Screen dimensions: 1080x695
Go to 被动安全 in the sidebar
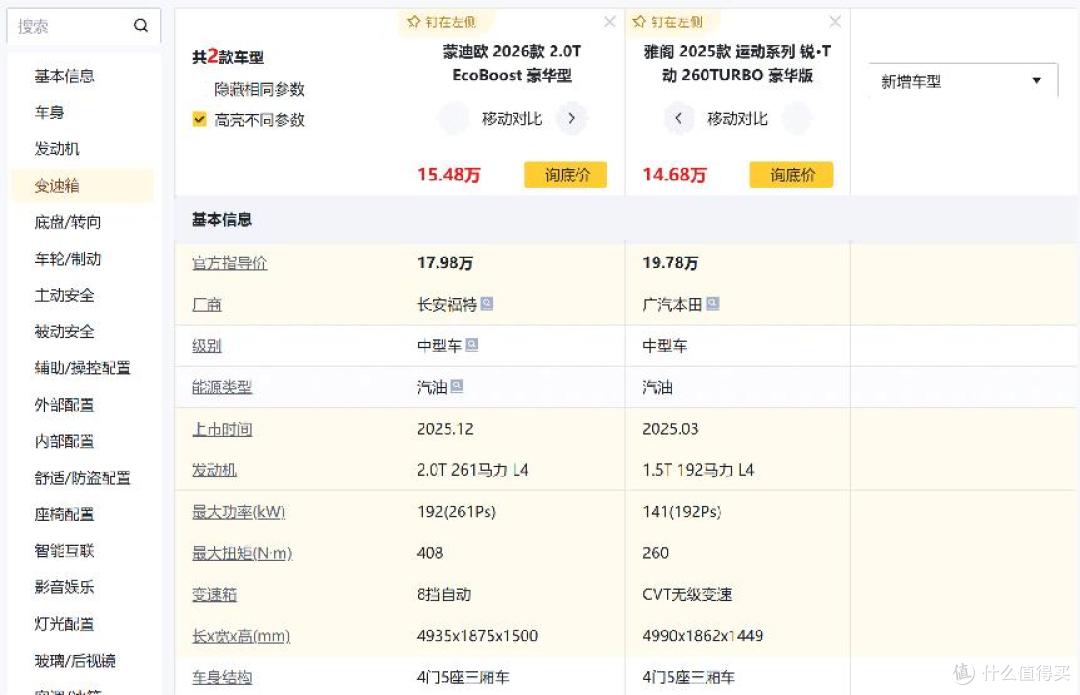tap(64, 331)
